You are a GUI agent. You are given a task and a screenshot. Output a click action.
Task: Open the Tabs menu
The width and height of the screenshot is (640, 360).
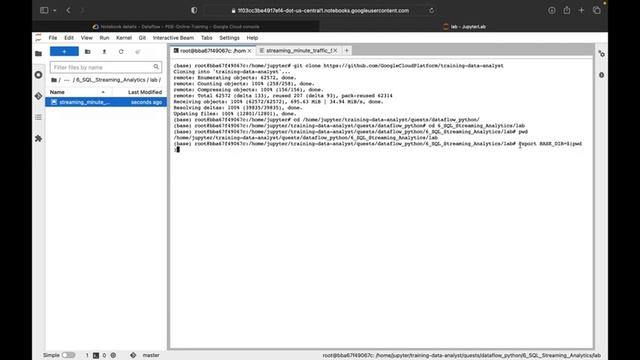click(x=207, y=38)
